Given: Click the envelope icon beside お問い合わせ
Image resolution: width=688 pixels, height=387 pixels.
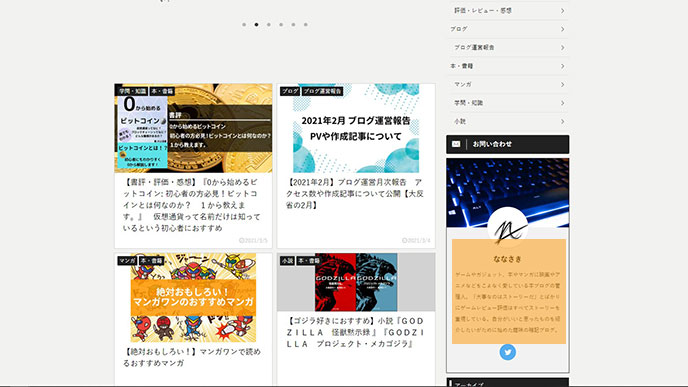Looking at the screenshot, I should click(x=456, y=144).
